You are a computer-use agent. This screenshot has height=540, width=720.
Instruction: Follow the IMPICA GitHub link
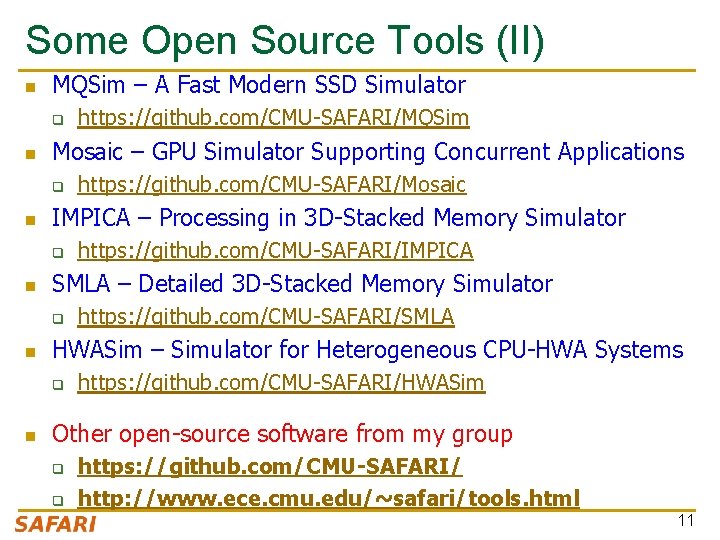[276, 250]
